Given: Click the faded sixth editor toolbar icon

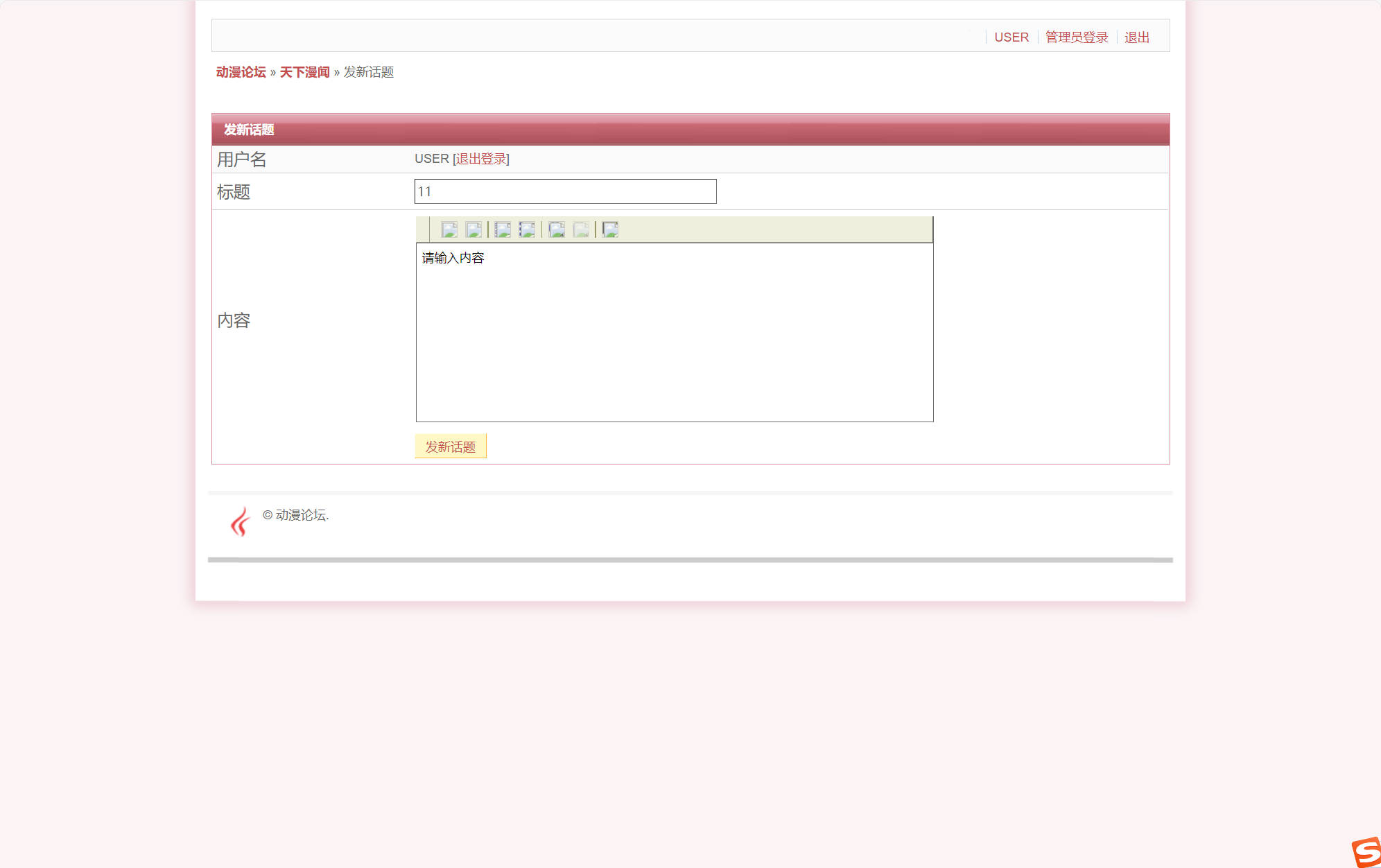Looking at the screenshot, I should (x=581, y=229).
